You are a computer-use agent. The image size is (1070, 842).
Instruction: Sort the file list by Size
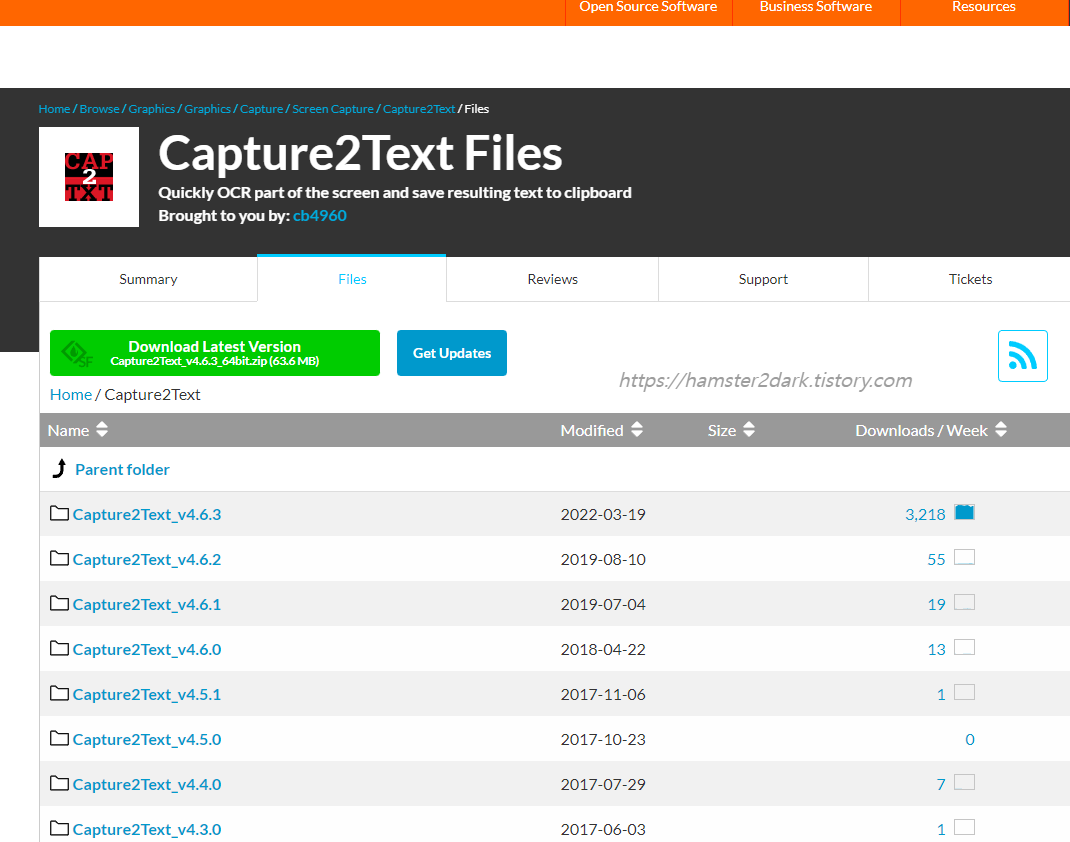point(731,431)
